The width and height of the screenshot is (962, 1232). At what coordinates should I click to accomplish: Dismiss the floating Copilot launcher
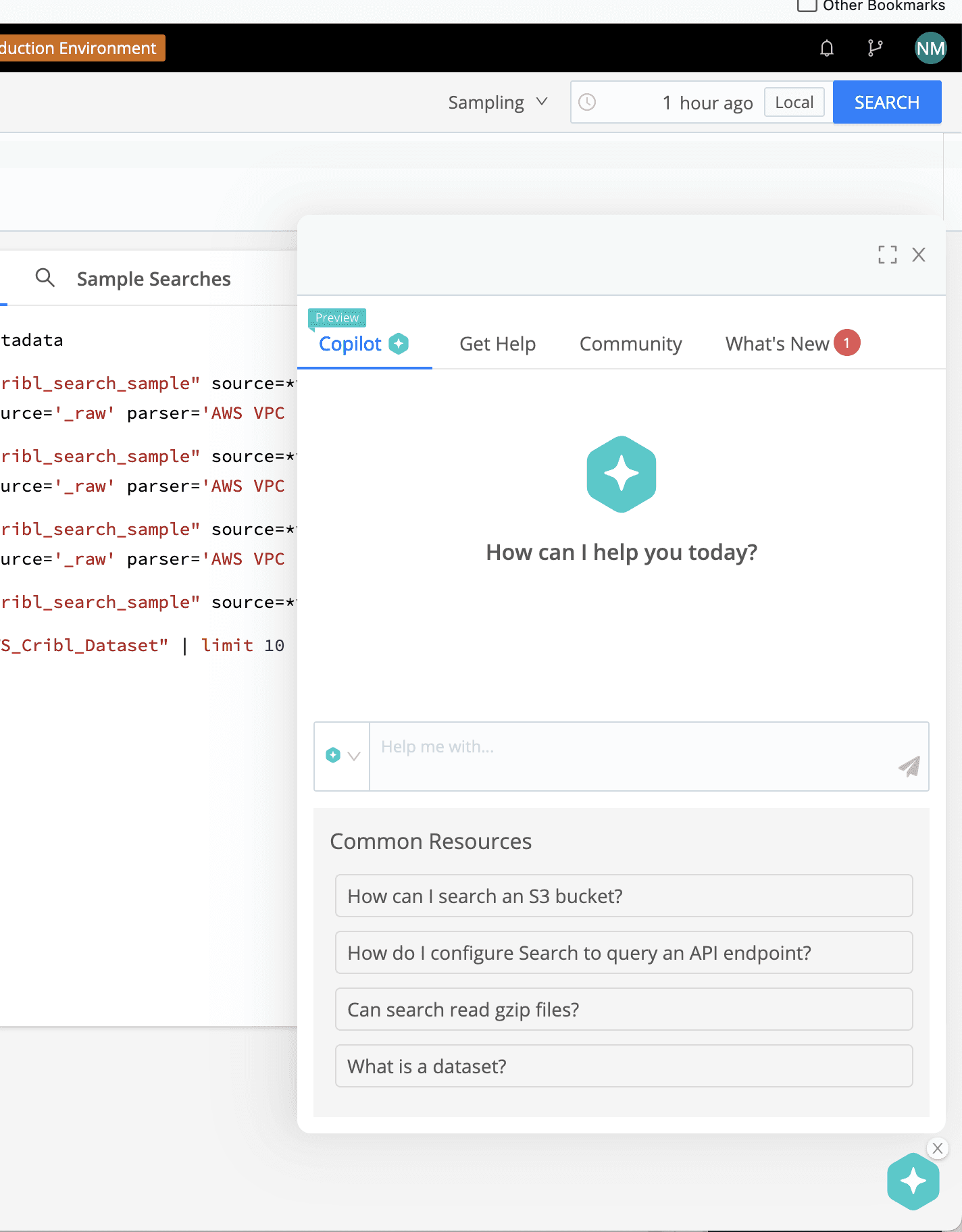[x=937, y=1148]
